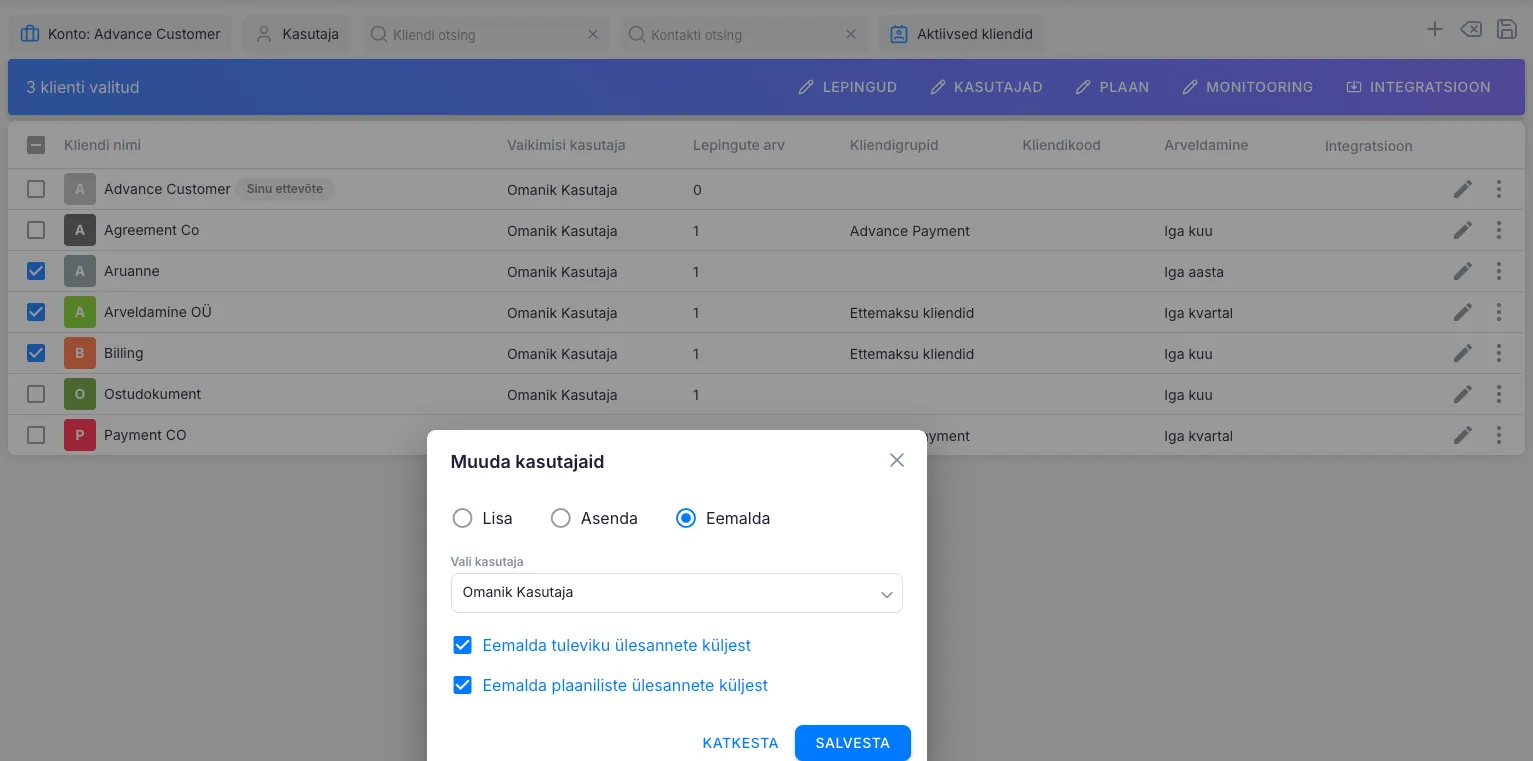Screen dimensions: 1533x761
Task: Click the plus icon to add new
Action: tap(1434, 30)
